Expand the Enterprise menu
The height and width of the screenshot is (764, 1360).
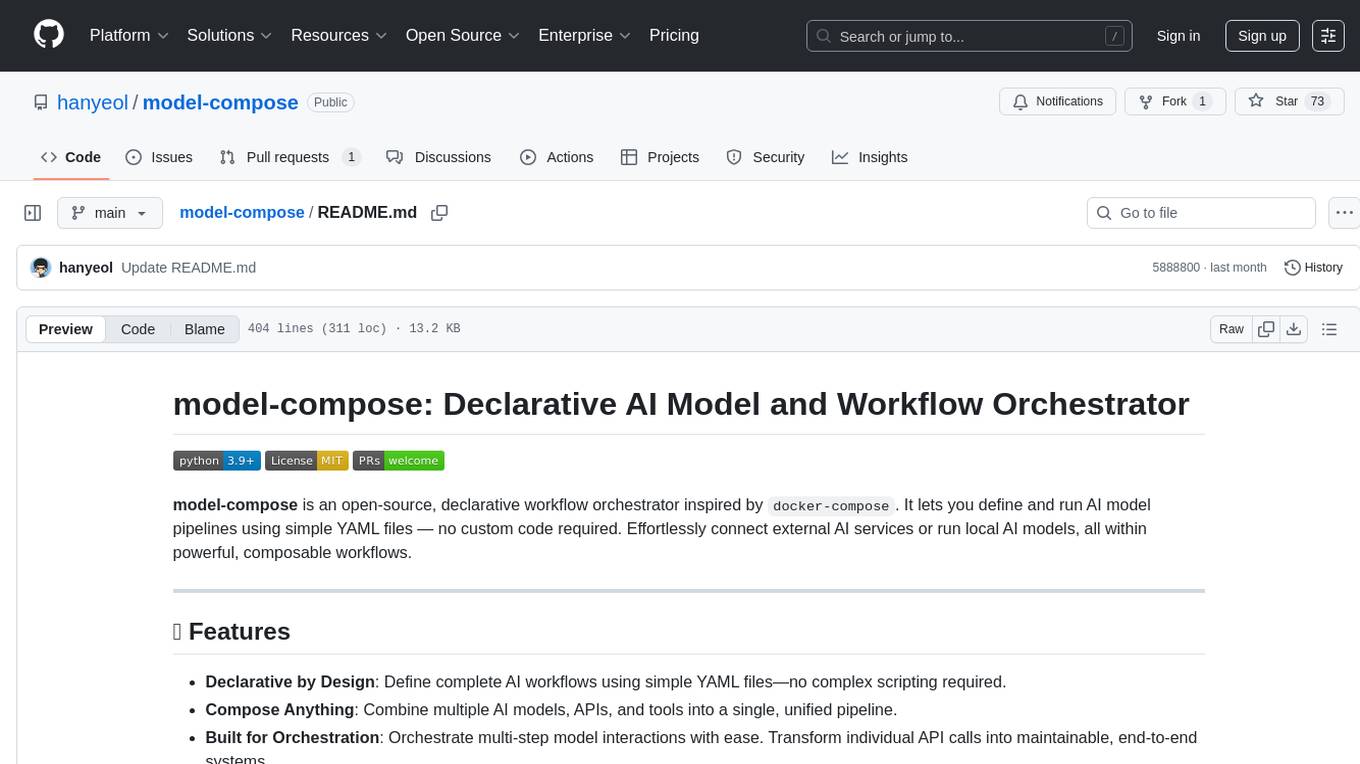pyautogui.click(x=585, y=35)
